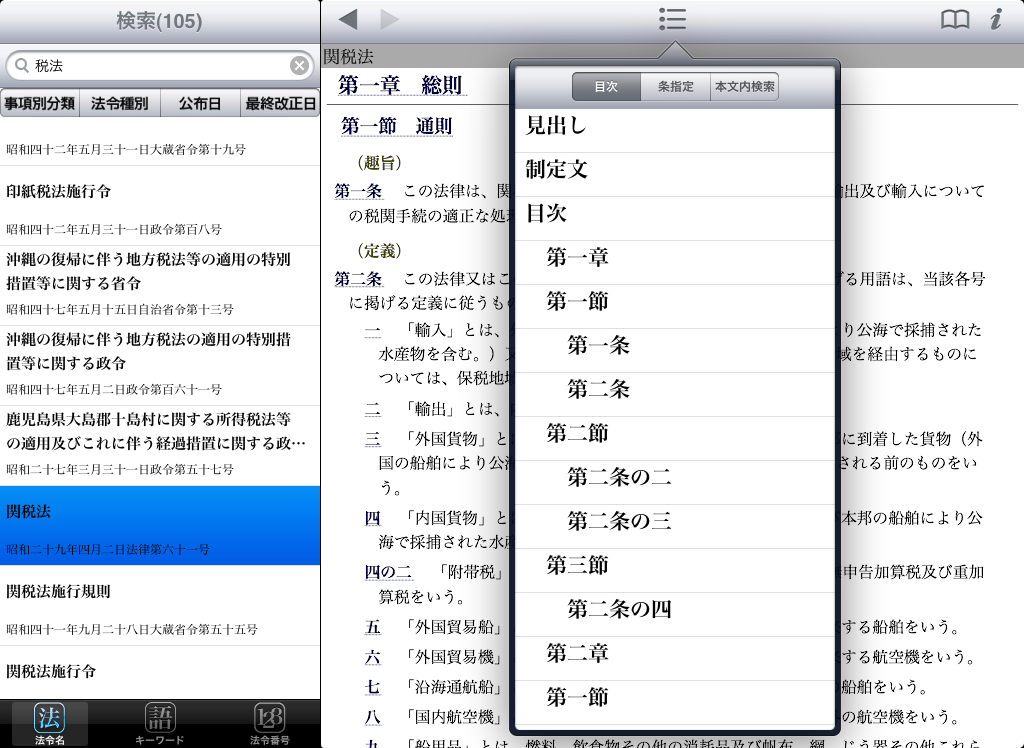Sort results by 法令種別

tap(120, 103)
